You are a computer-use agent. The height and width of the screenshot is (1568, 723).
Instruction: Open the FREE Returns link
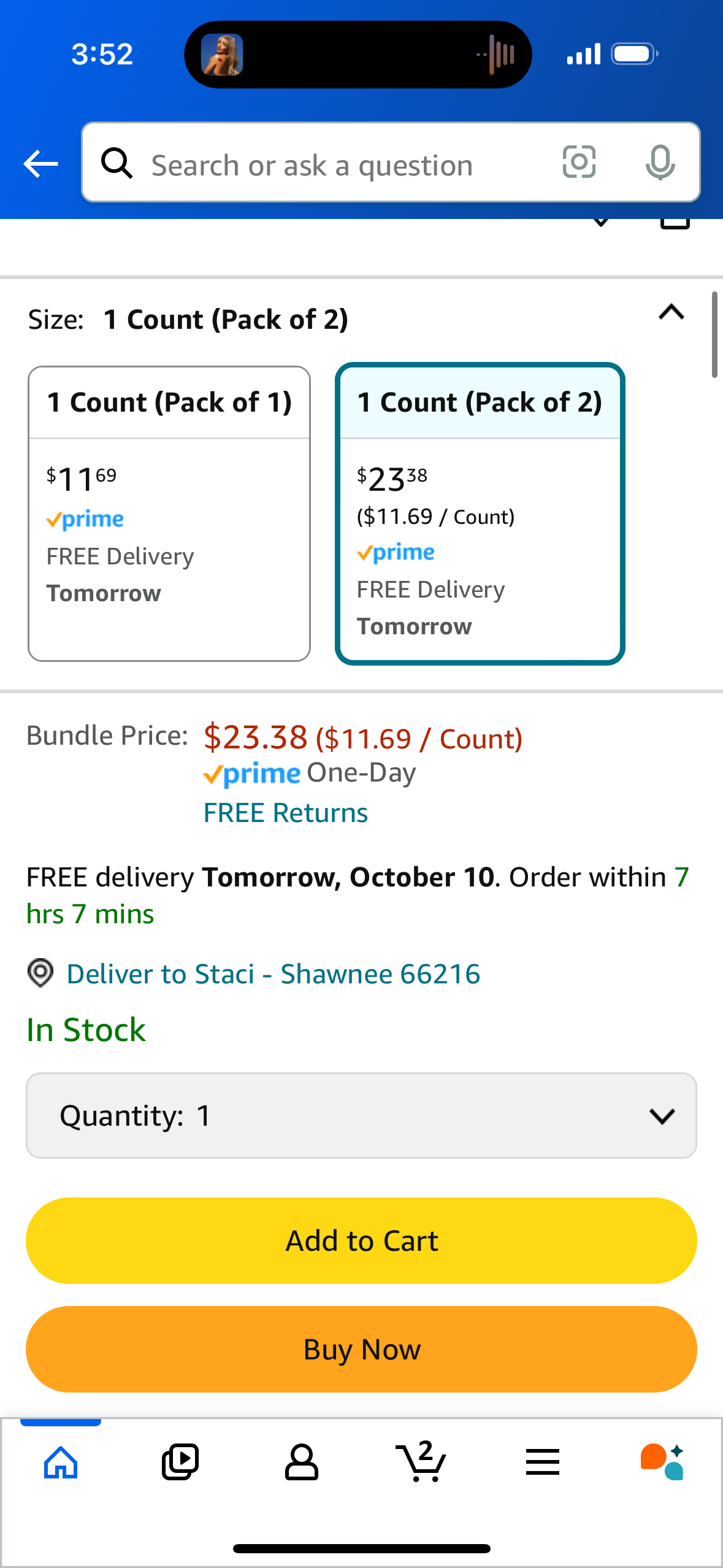(286, 813)
